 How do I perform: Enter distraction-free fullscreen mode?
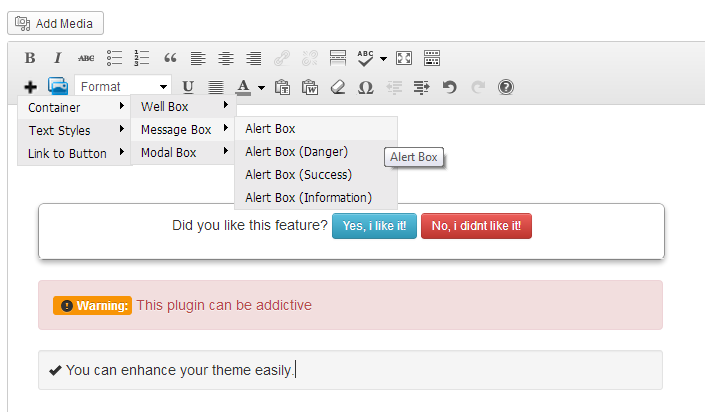point(404,58)
